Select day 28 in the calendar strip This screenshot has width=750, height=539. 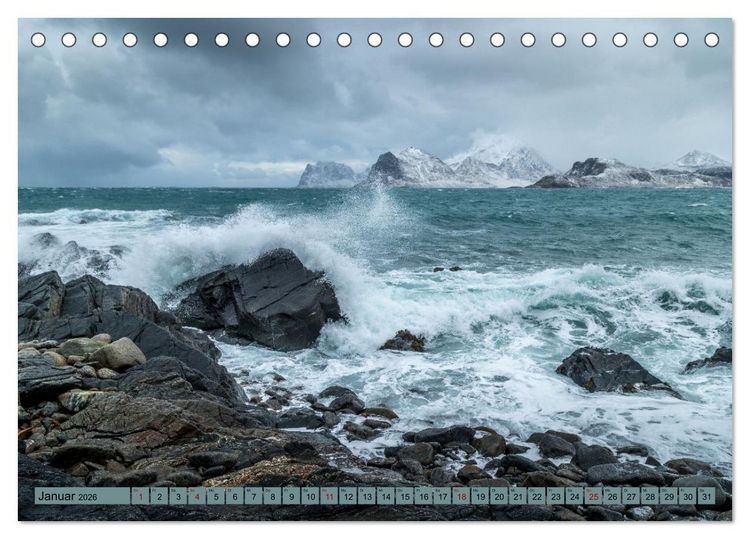coord(651,496)
